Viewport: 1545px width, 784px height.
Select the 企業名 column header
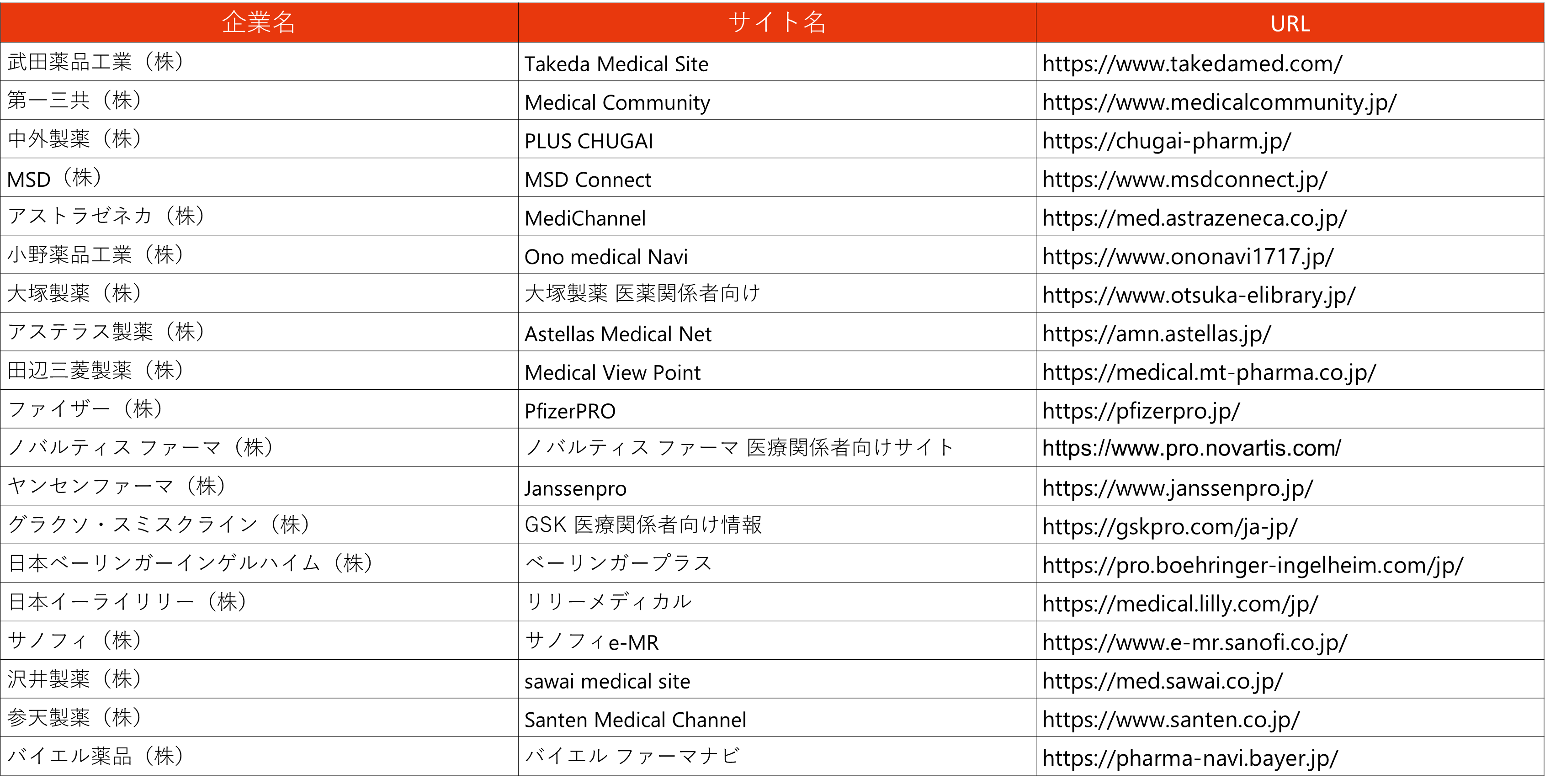(x=259, y=23)
